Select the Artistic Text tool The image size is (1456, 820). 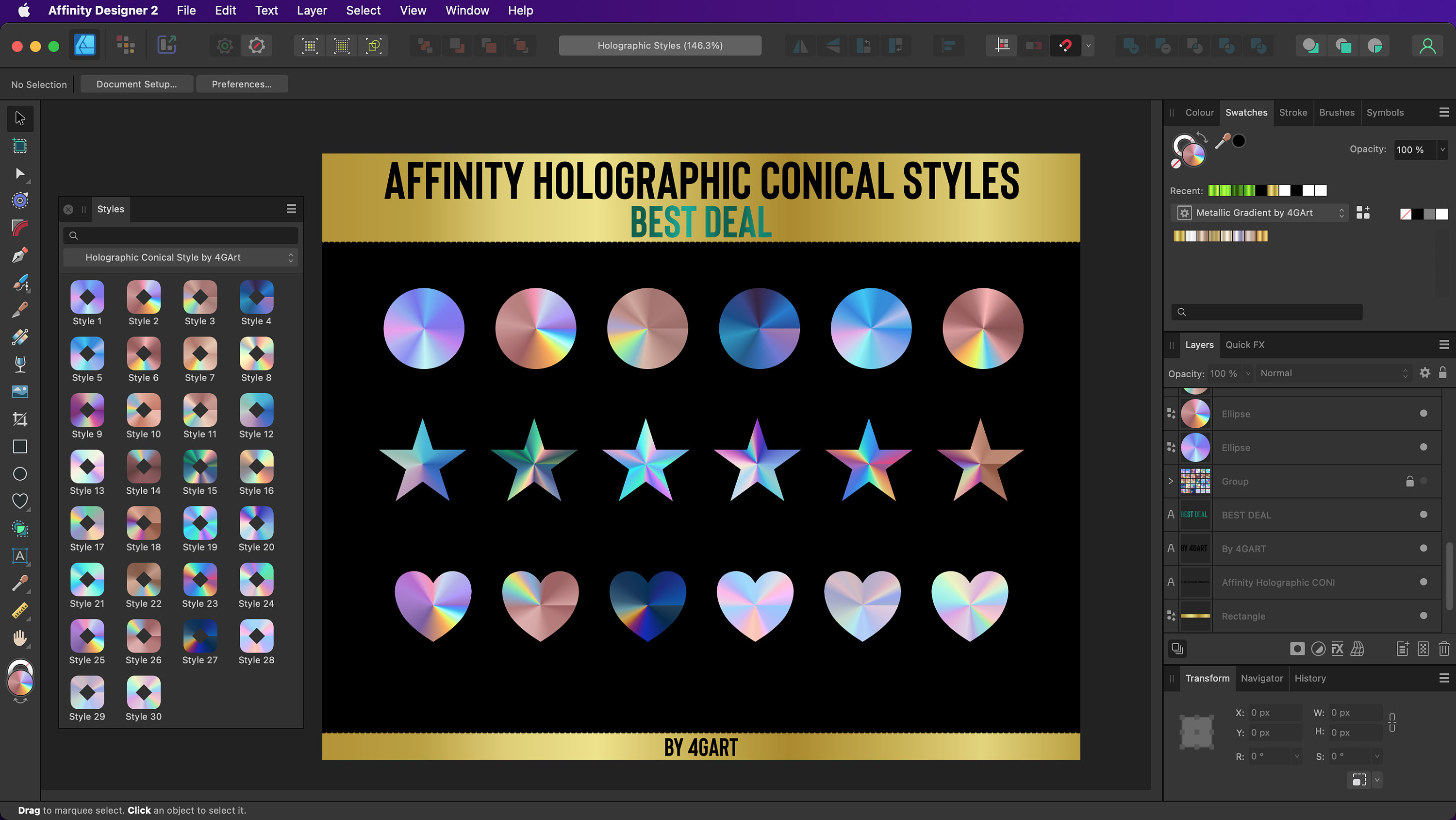(20, 556)
